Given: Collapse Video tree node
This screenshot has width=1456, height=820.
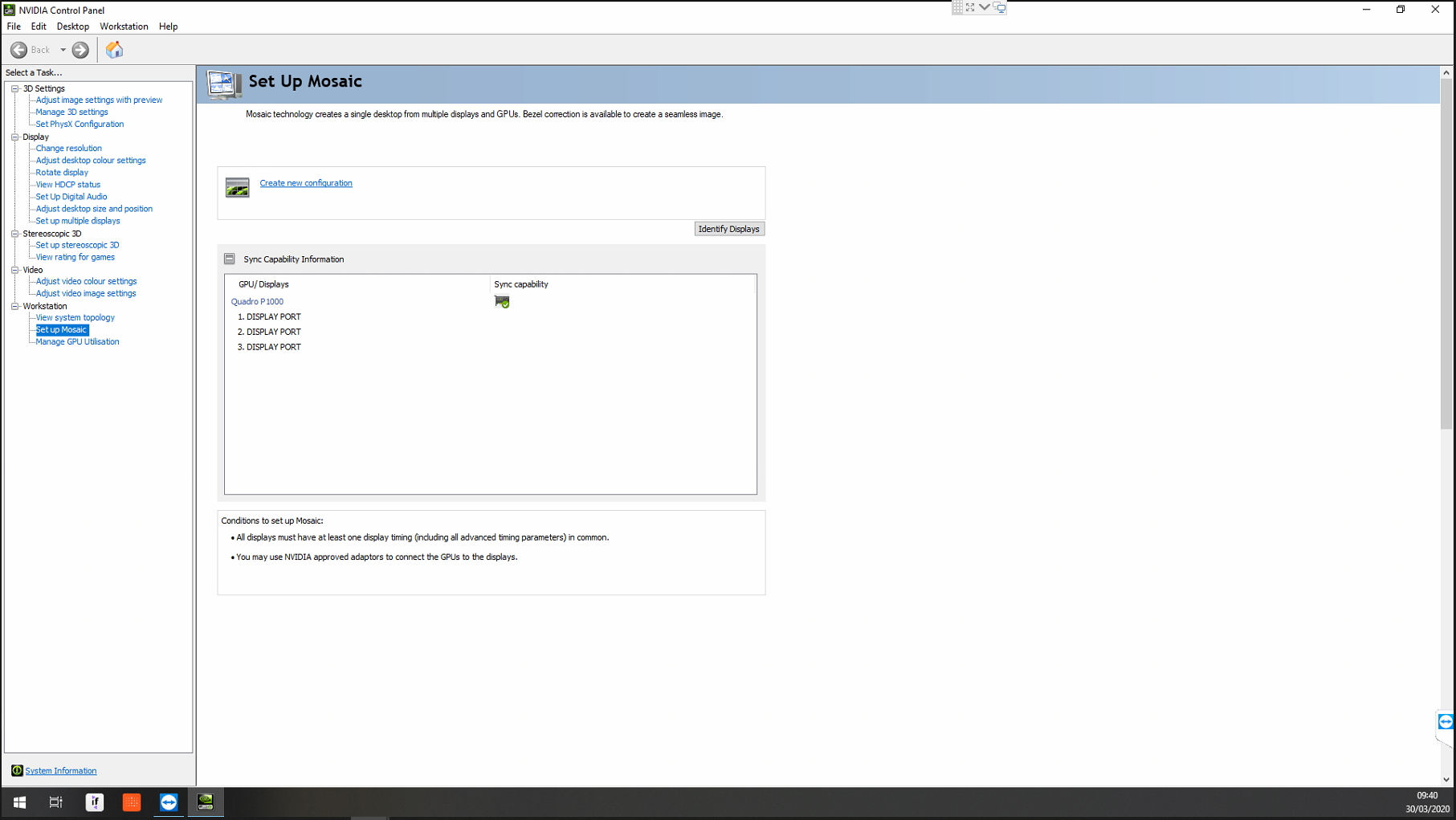Looking at the screenshot, I should point(15,270).
